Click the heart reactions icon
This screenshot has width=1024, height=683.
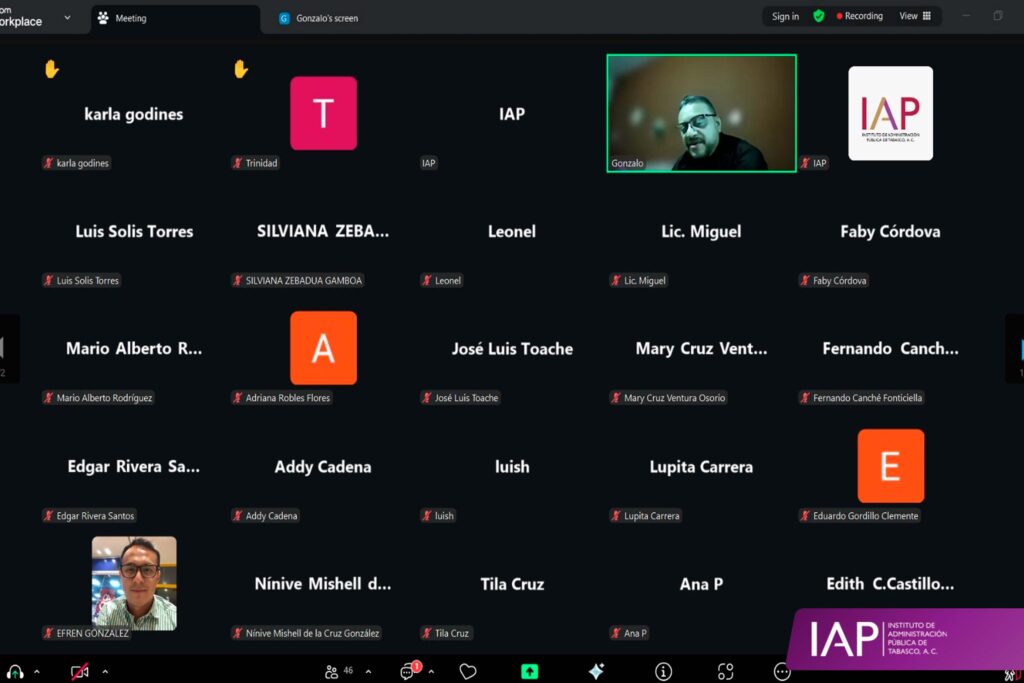point(468,672)
